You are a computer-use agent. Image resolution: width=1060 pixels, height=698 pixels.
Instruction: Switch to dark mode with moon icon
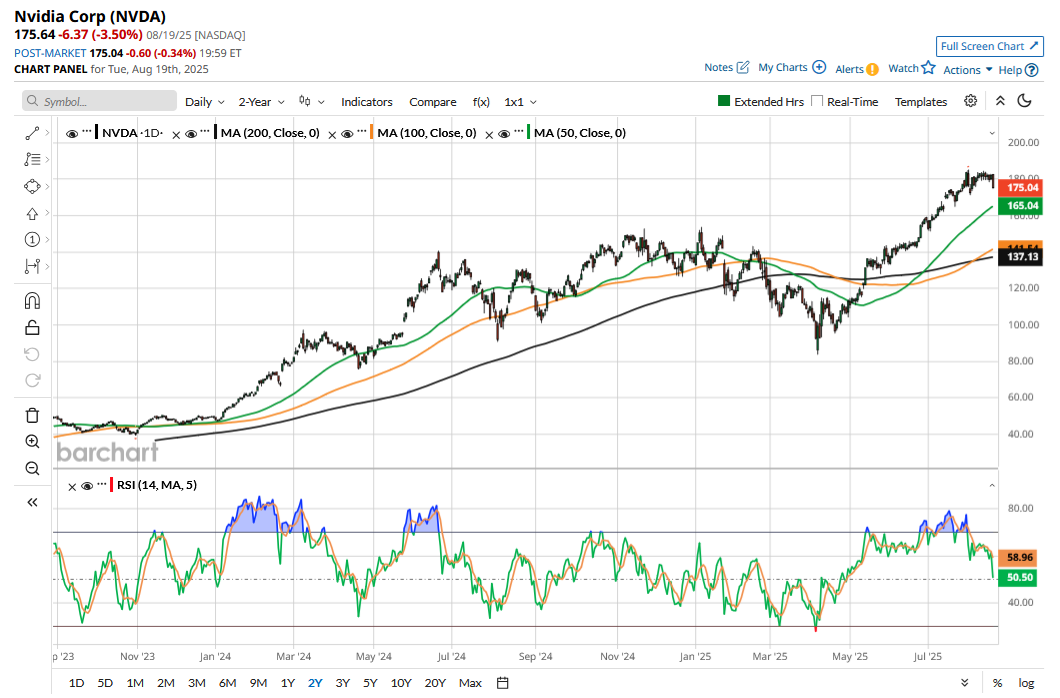click(x=1025, y=101)
